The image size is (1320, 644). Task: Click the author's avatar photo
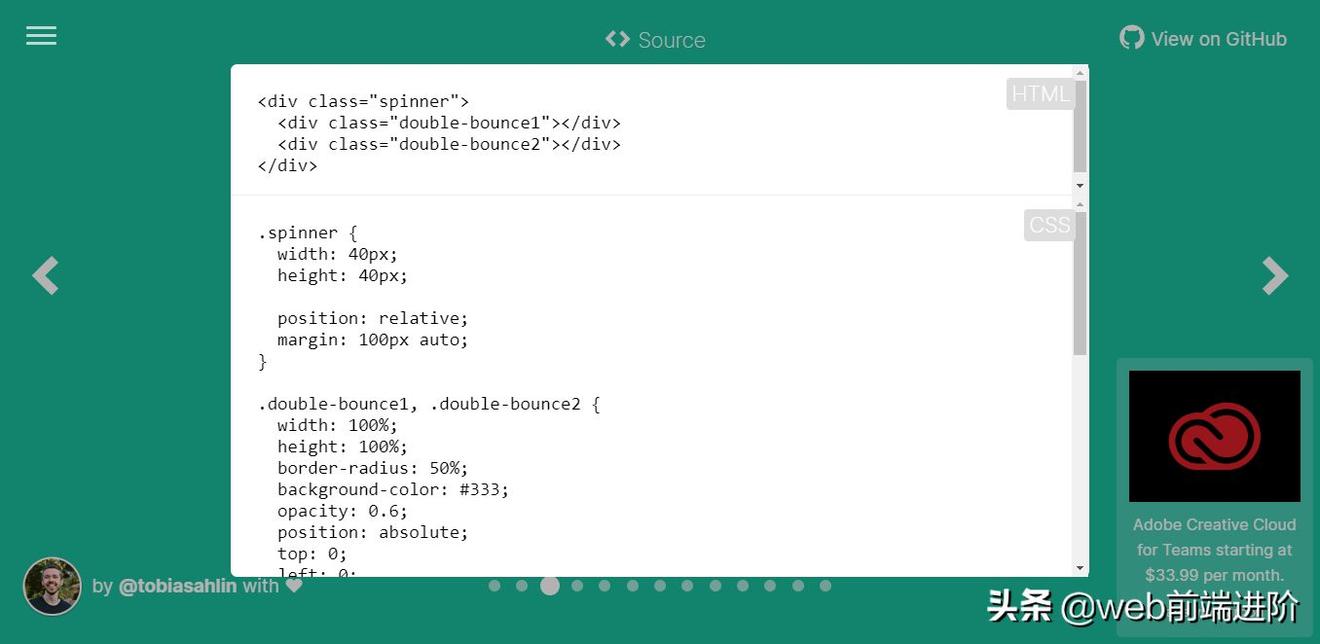click(52, 586)
